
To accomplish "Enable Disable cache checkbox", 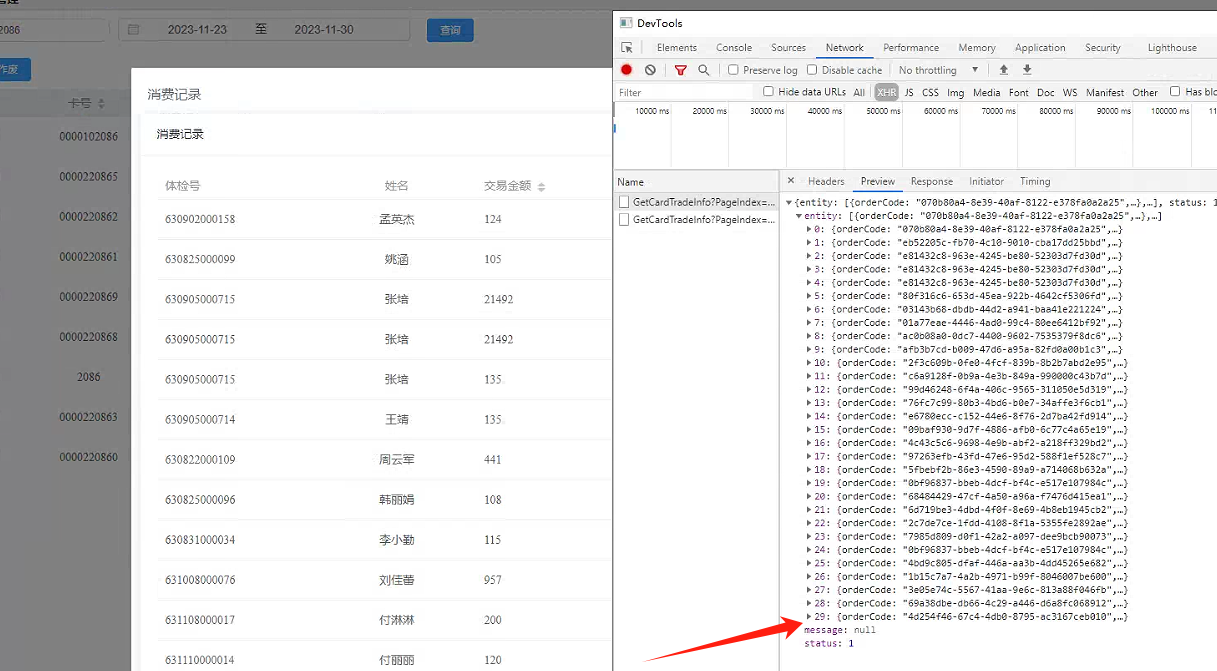I will tap(812, 70).
